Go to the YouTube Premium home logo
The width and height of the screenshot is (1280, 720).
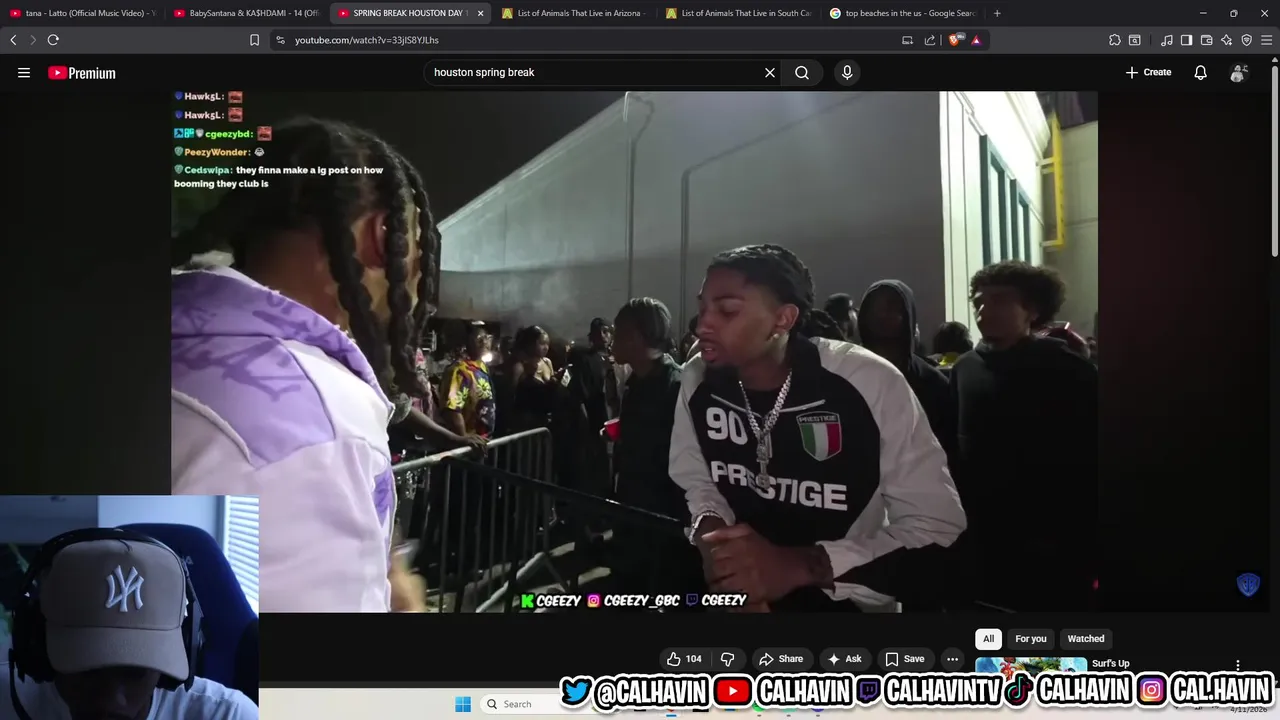(x=82, y=73)
